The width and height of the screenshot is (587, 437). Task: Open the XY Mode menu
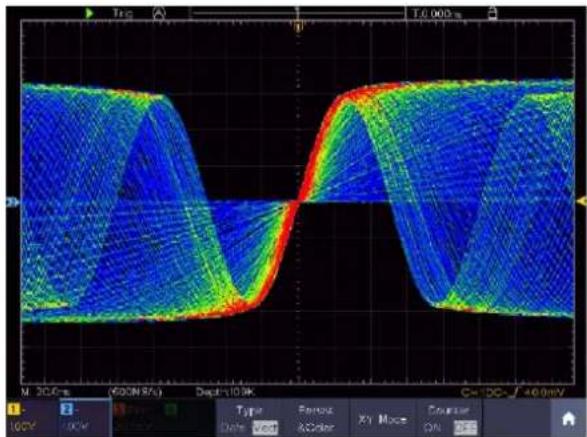382,419
